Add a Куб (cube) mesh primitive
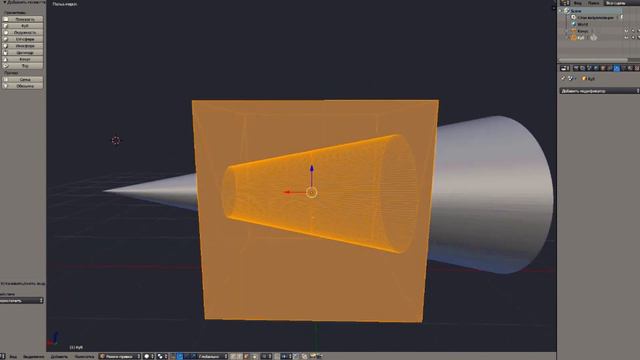The width and height of the screenshot is (640, 360). click(x=23, y=26)
